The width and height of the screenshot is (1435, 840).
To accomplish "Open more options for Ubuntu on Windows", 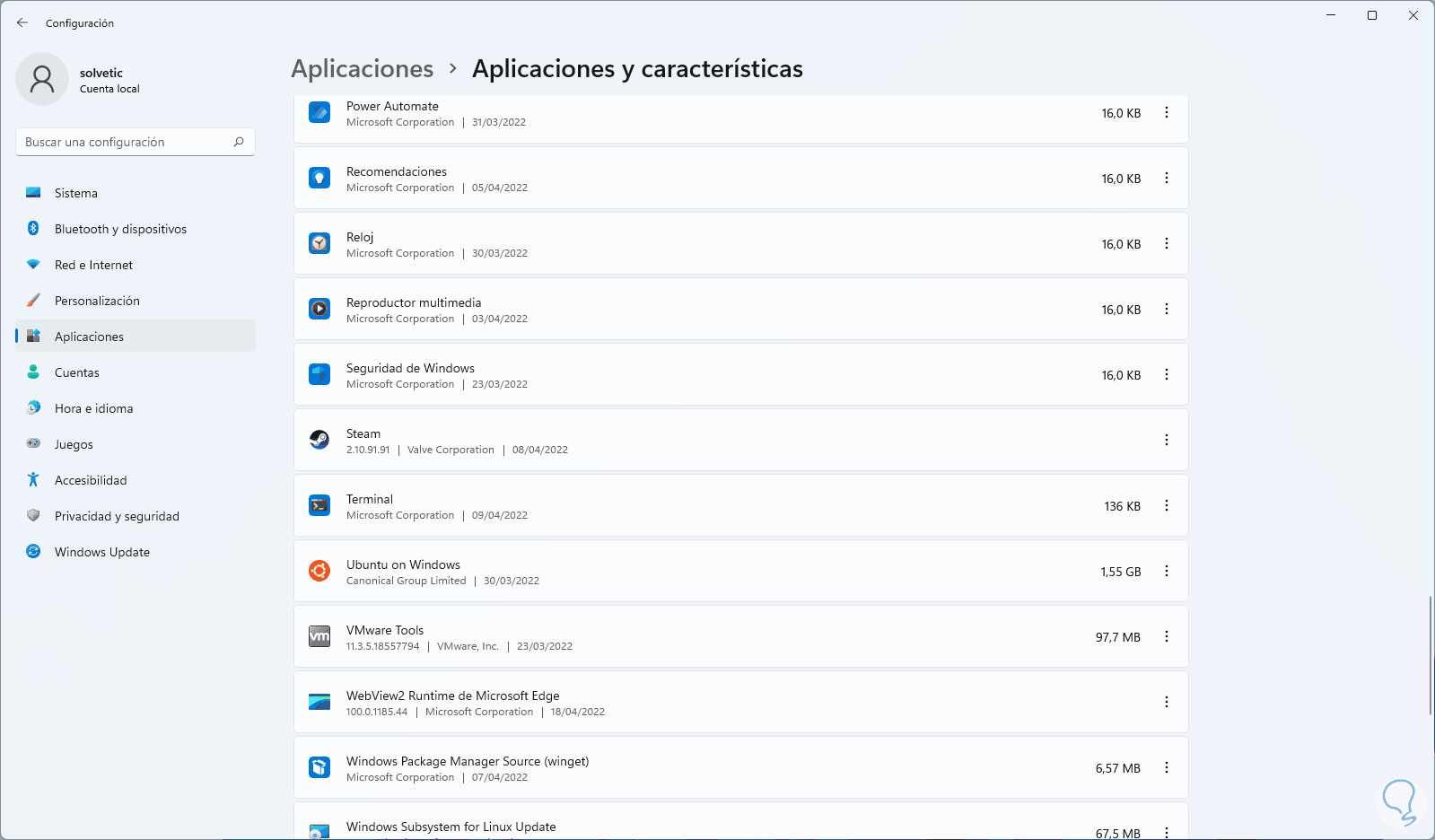I will (1166, 571).
